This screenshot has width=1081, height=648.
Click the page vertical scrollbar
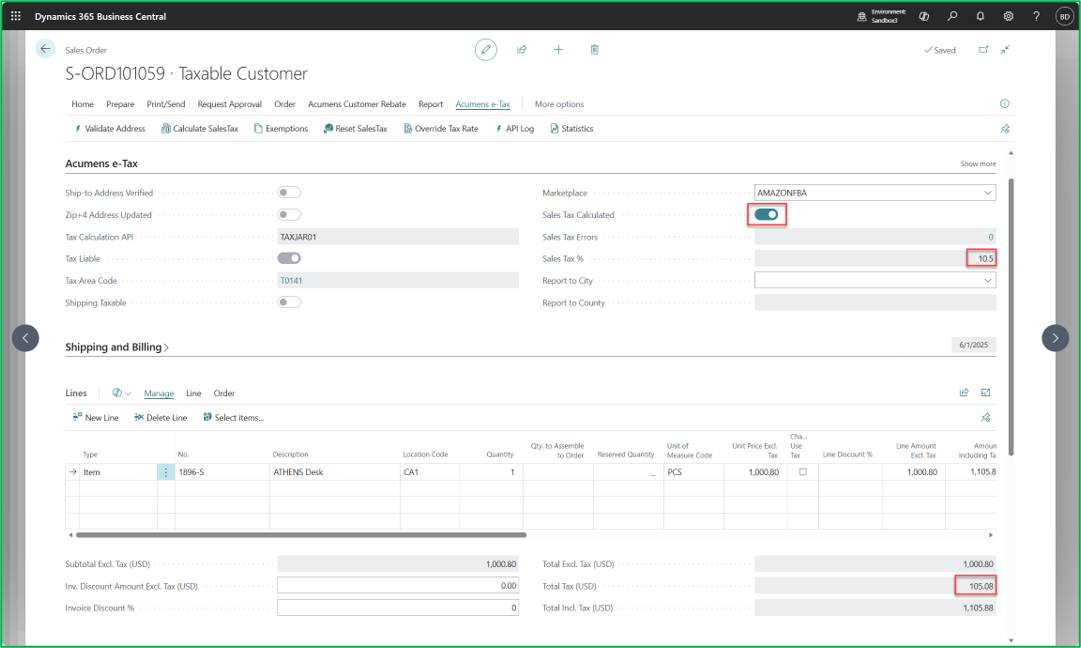coord(1011,317)
